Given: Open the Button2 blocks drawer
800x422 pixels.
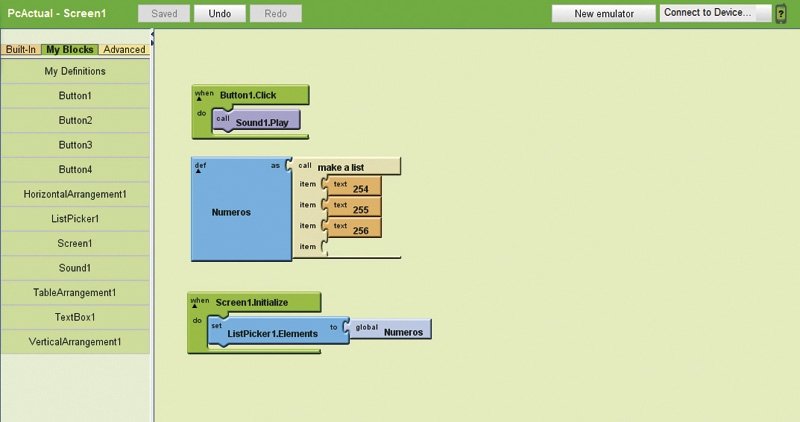Looking at the screenshot, I should 75,120.
